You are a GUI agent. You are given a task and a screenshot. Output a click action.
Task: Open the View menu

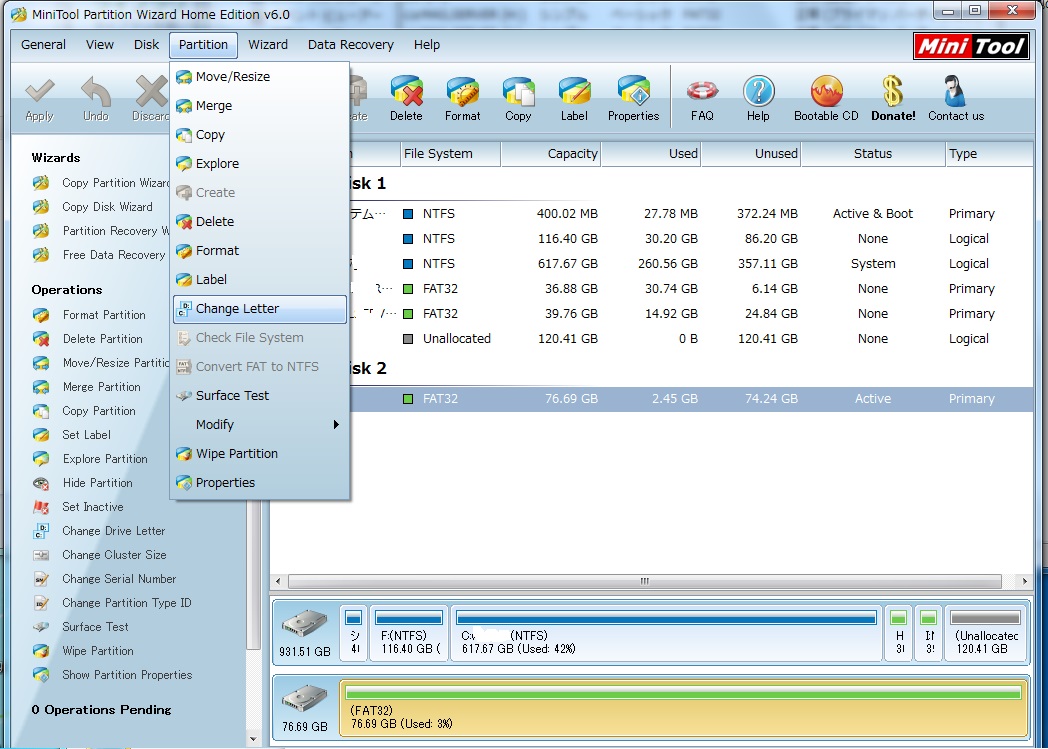[x=100, y=45]
